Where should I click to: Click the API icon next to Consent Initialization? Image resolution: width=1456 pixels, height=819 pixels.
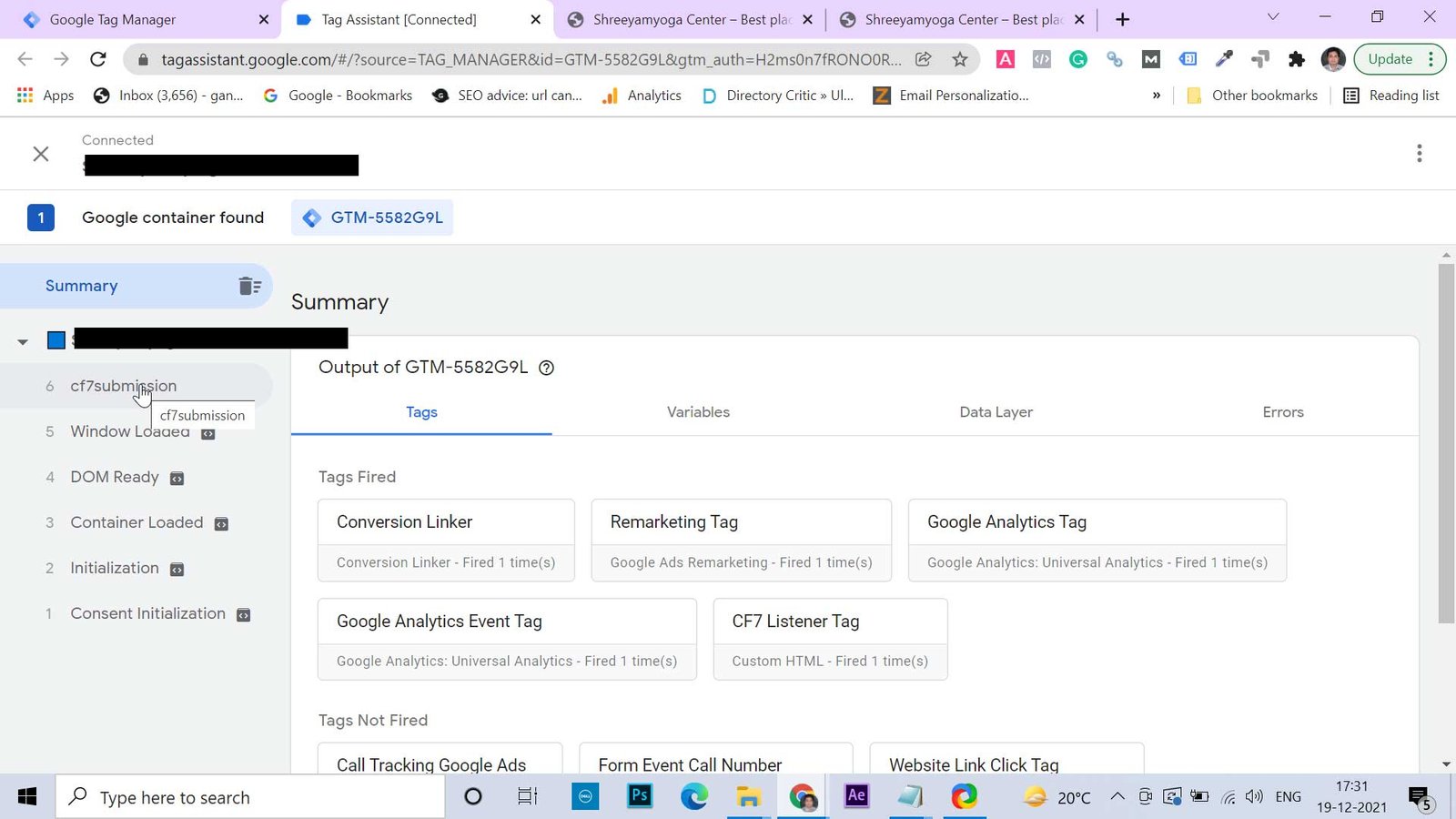point(243,615)
